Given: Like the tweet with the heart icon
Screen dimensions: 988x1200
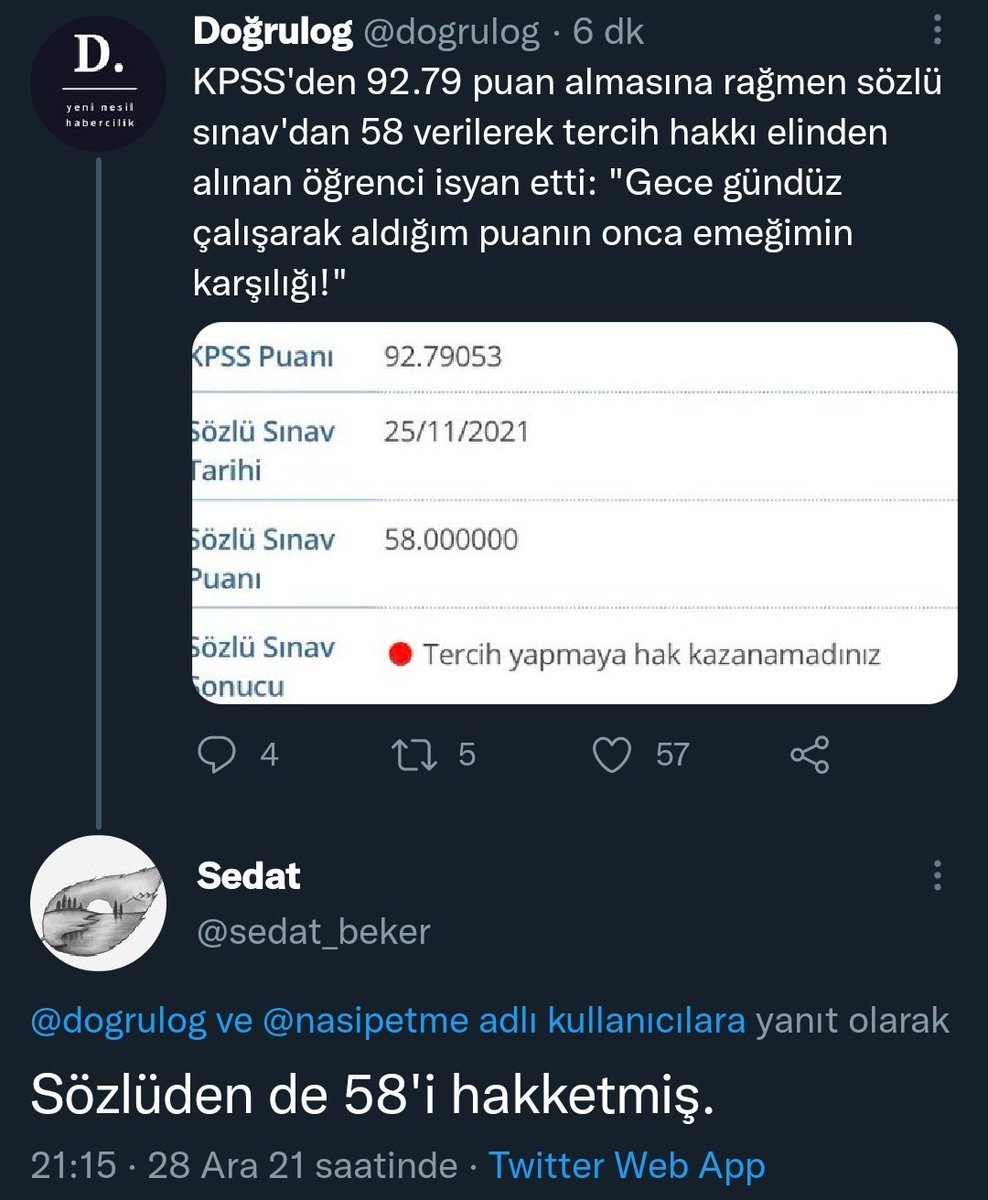Looking at the screenshot, I should [612, 753].
